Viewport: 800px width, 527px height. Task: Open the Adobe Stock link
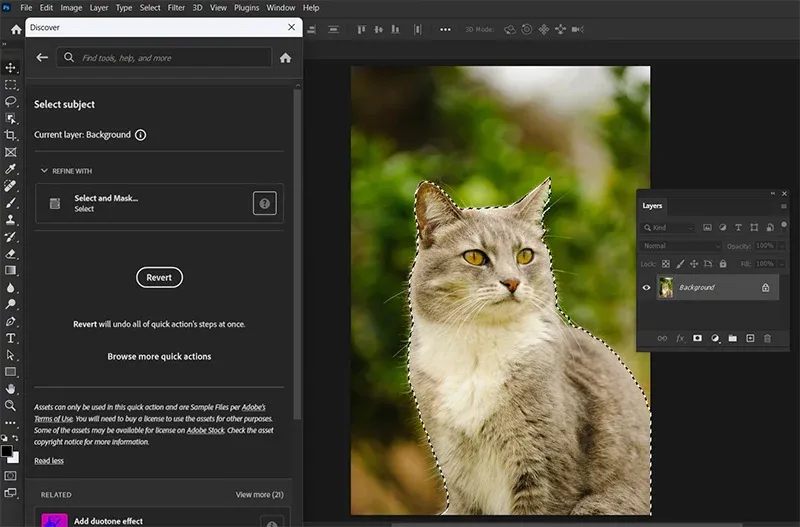click(205, 431)
